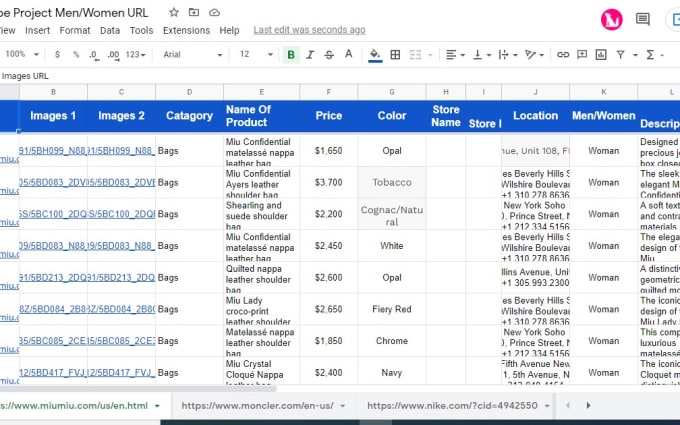
Task: Open comment history icon
Action: point(643,19)
